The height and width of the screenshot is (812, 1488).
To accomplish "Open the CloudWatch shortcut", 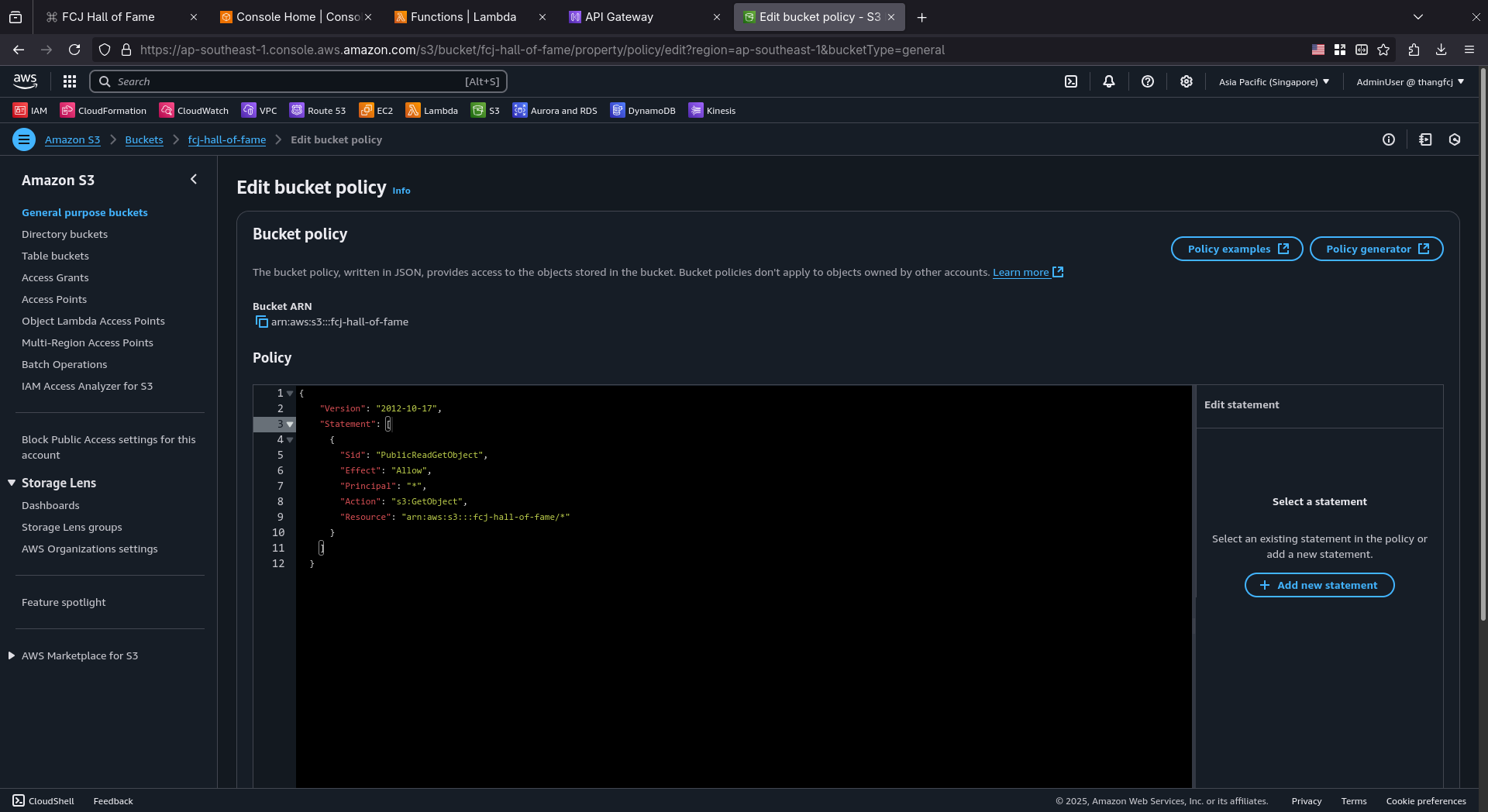I will (194, 111).
